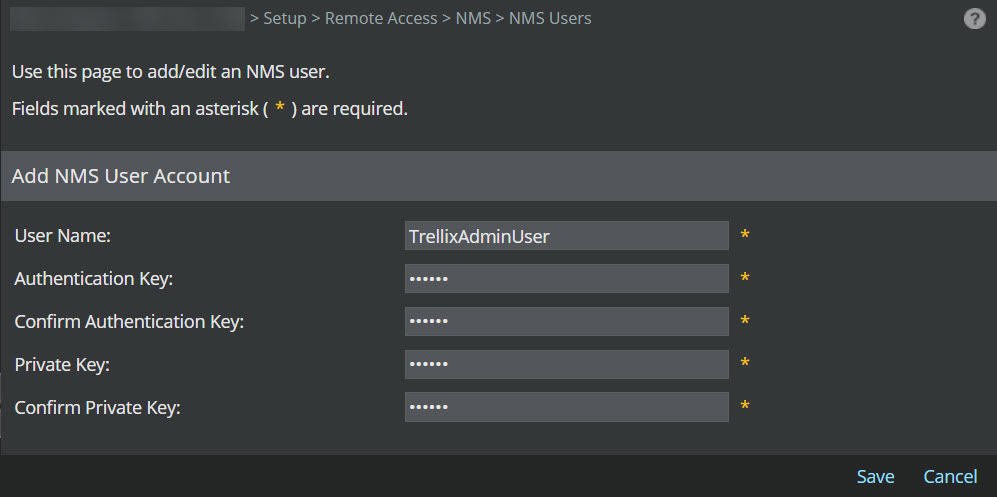Open Remote Access in the breadcrumb
997x497 pixels.
(381, 18)
